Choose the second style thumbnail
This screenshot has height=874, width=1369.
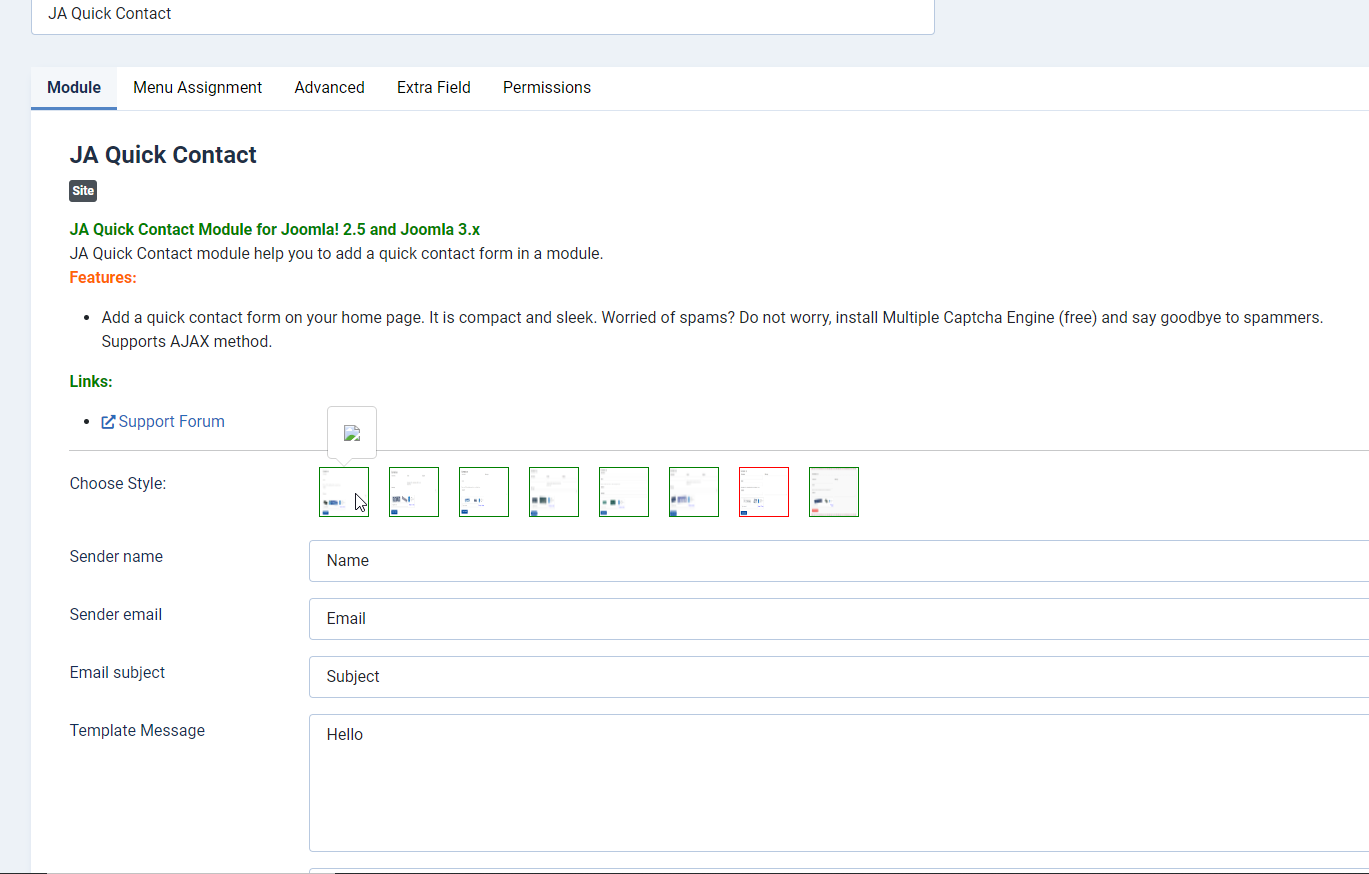(414, 492)
